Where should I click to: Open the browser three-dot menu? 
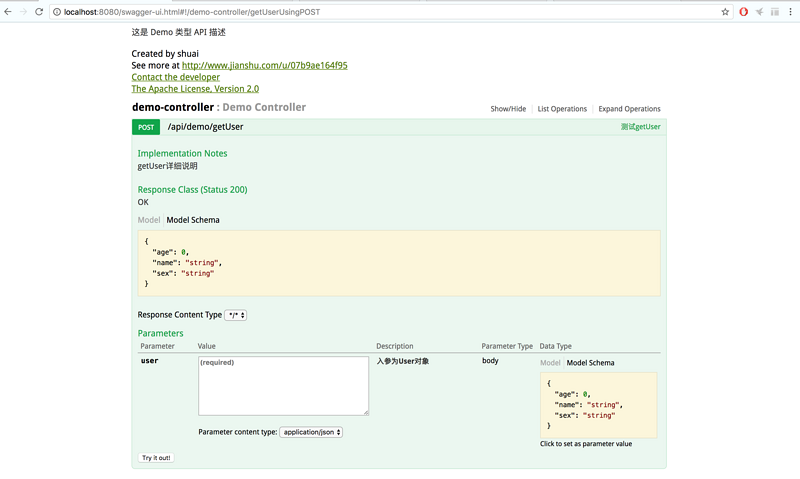[790, 12]
